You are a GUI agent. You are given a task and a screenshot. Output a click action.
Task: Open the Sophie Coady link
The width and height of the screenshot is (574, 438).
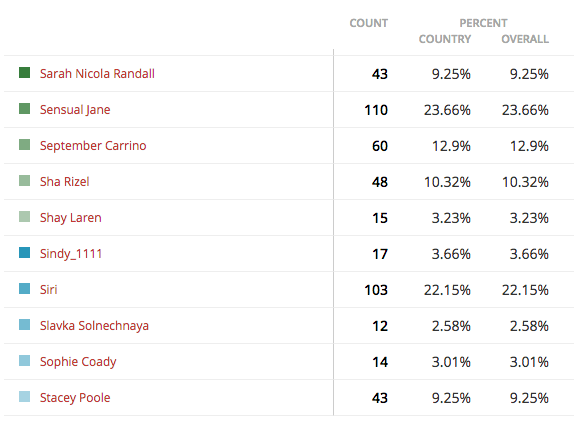click(x=78, y=361)
